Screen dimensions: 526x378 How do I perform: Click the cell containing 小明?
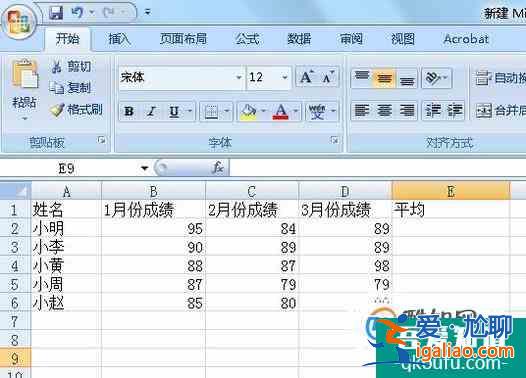66,229
